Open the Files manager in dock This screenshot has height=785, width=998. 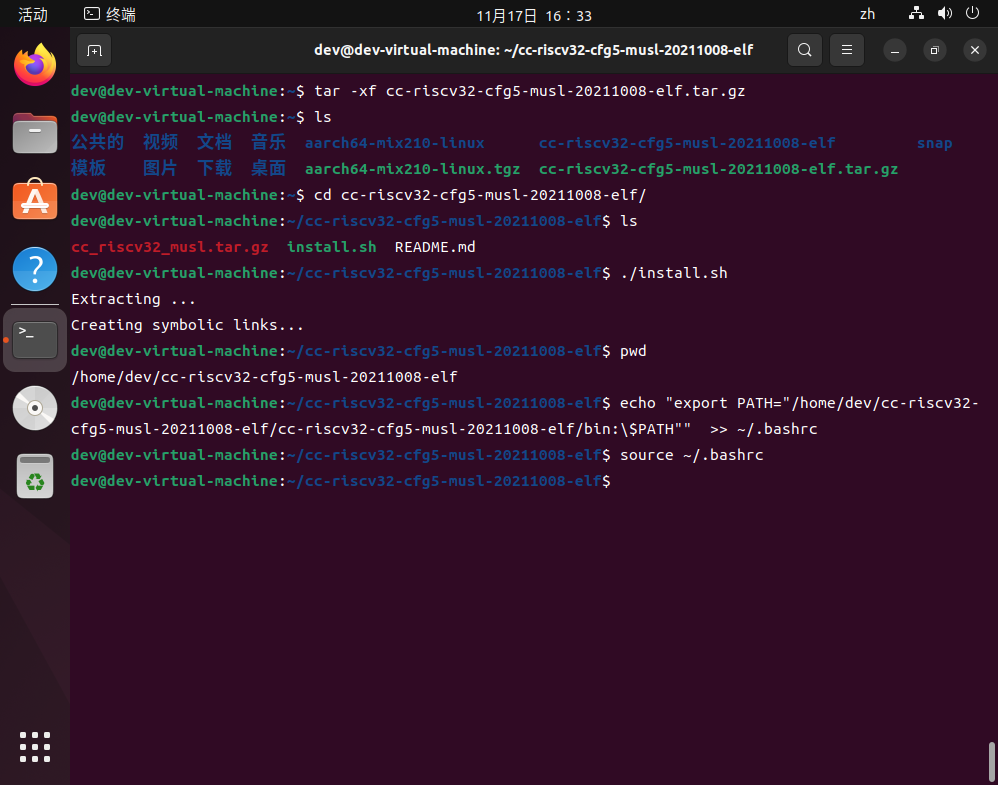[35, 133]
